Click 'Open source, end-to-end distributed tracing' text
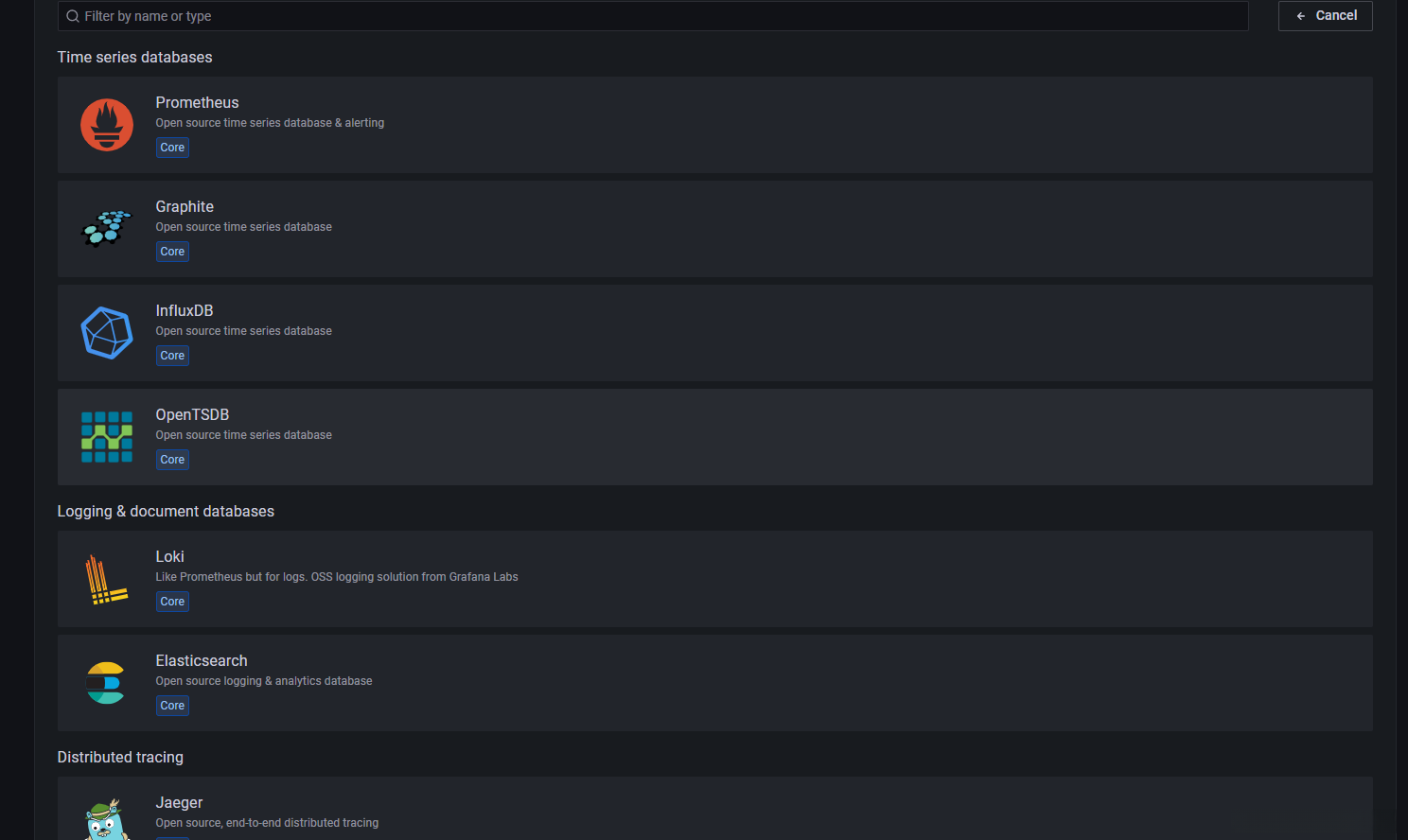This screenshot has height=840, width=1408. coord(267,823)
